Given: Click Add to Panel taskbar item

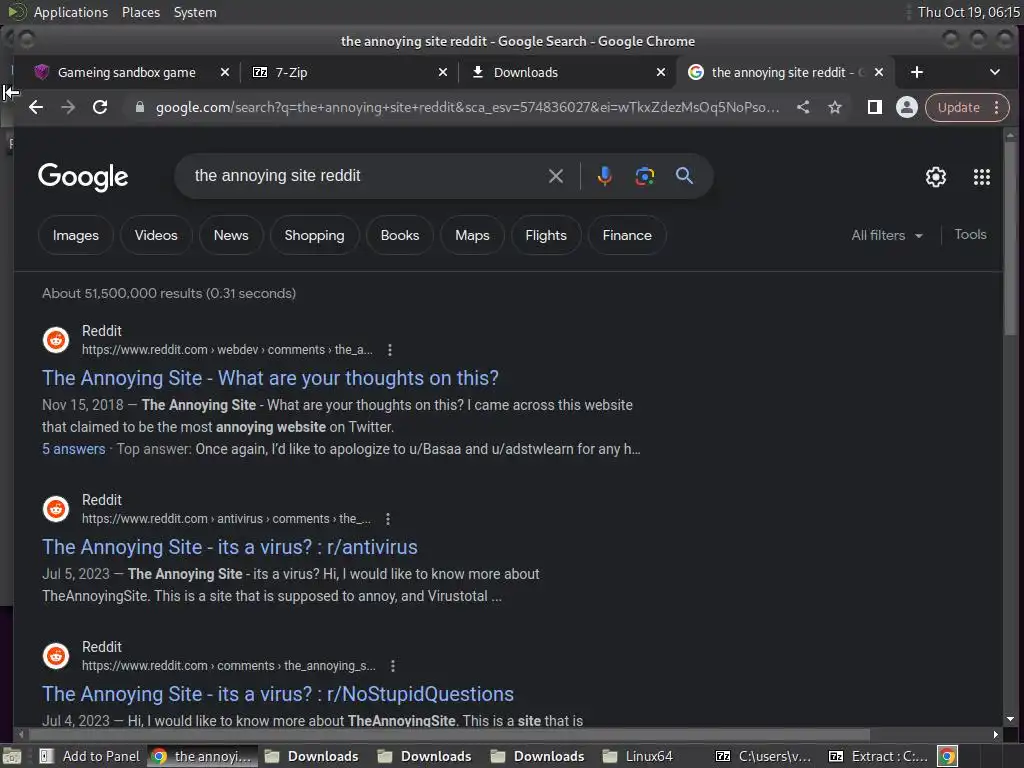Looking at the screenshot, I should (90, 756).
